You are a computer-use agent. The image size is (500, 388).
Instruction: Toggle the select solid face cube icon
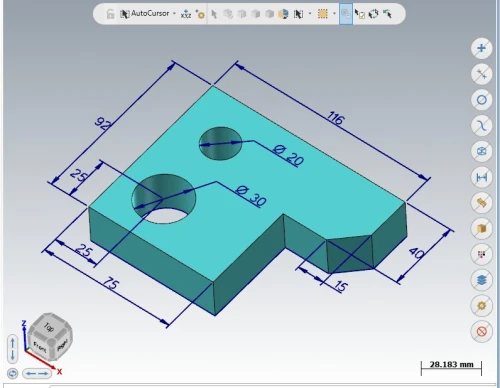(x=242, y=14)
